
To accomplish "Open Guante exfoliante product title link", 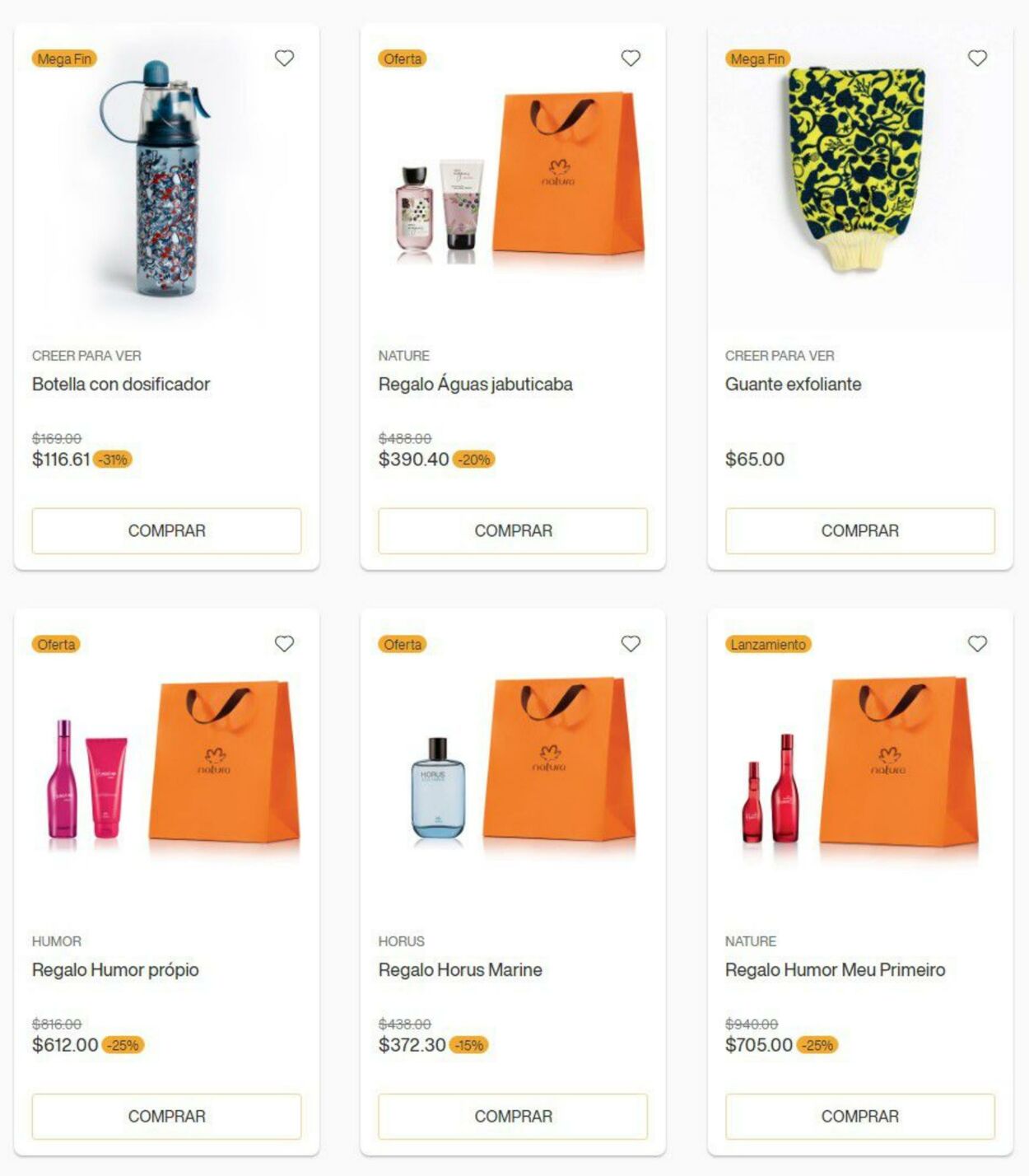I will (793, 385).
